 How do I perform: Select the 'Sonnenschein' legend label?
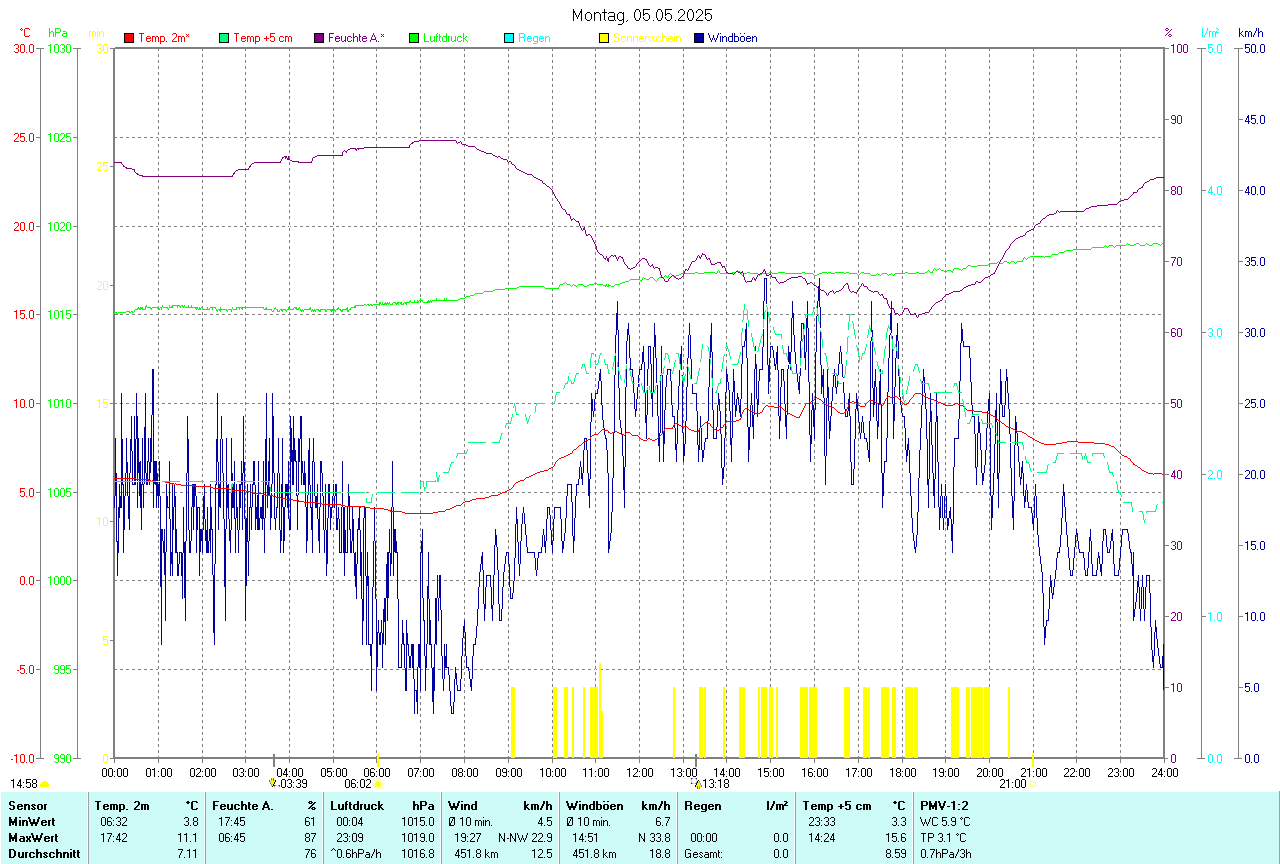coord(647,38)
